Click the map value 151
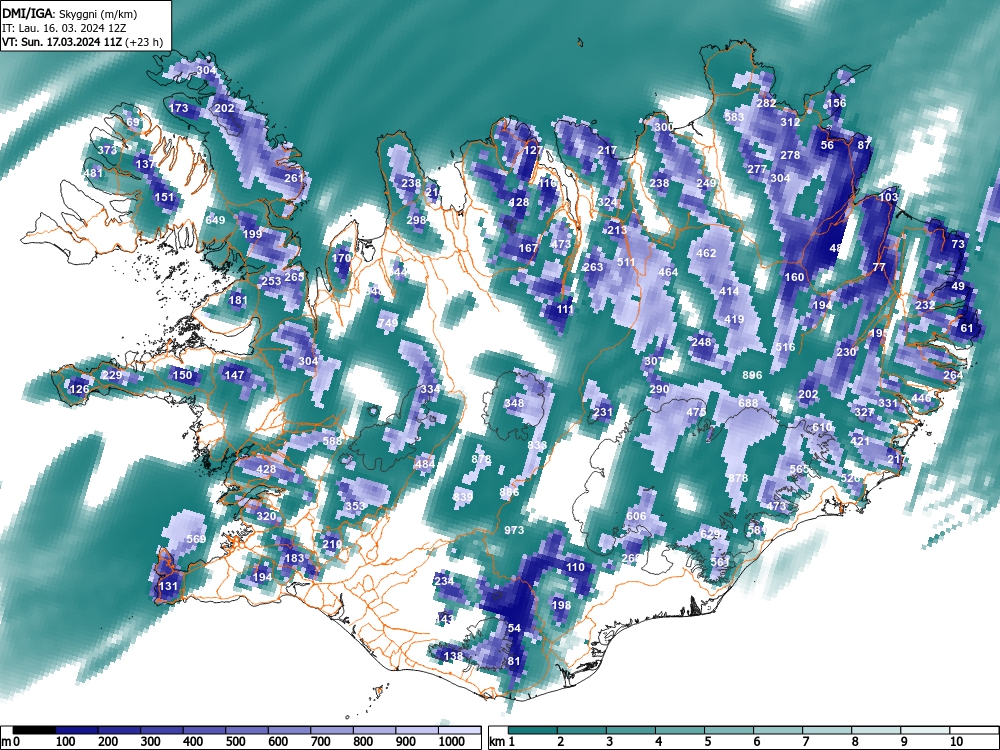Viewport: 1000px width, 750px height. coord(165,197)
